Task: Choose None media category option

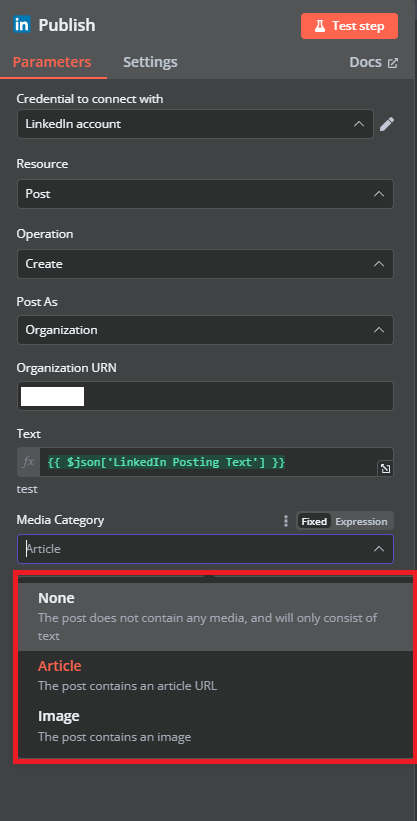Action: (x=215, y=617)
